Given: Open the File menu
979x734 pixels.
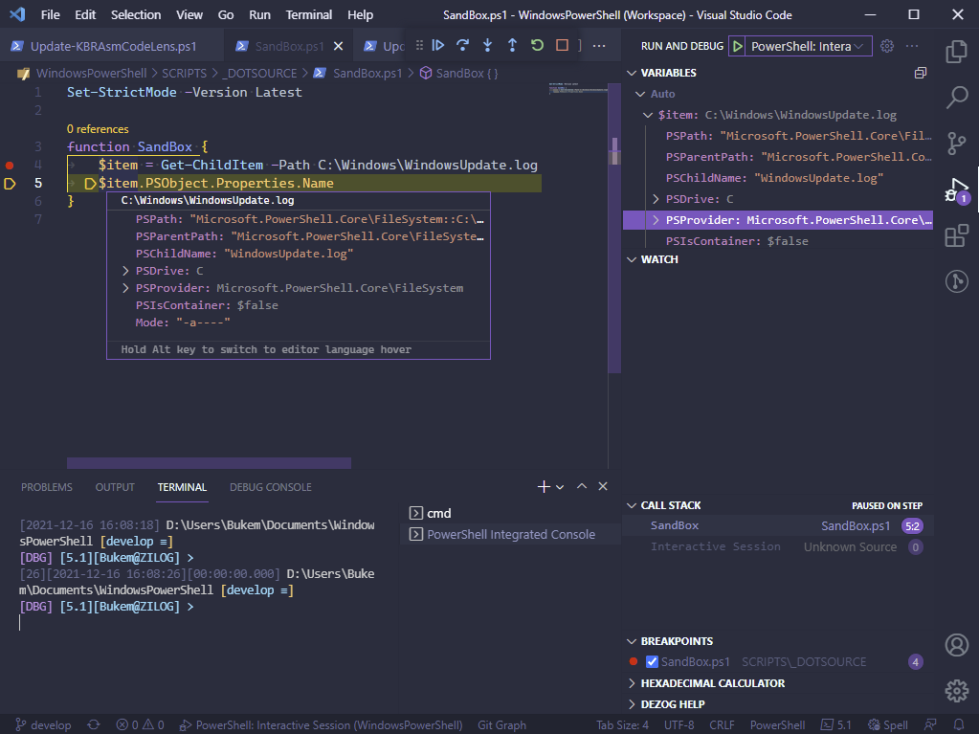Looking at the screenshot, I should (50, 15).
